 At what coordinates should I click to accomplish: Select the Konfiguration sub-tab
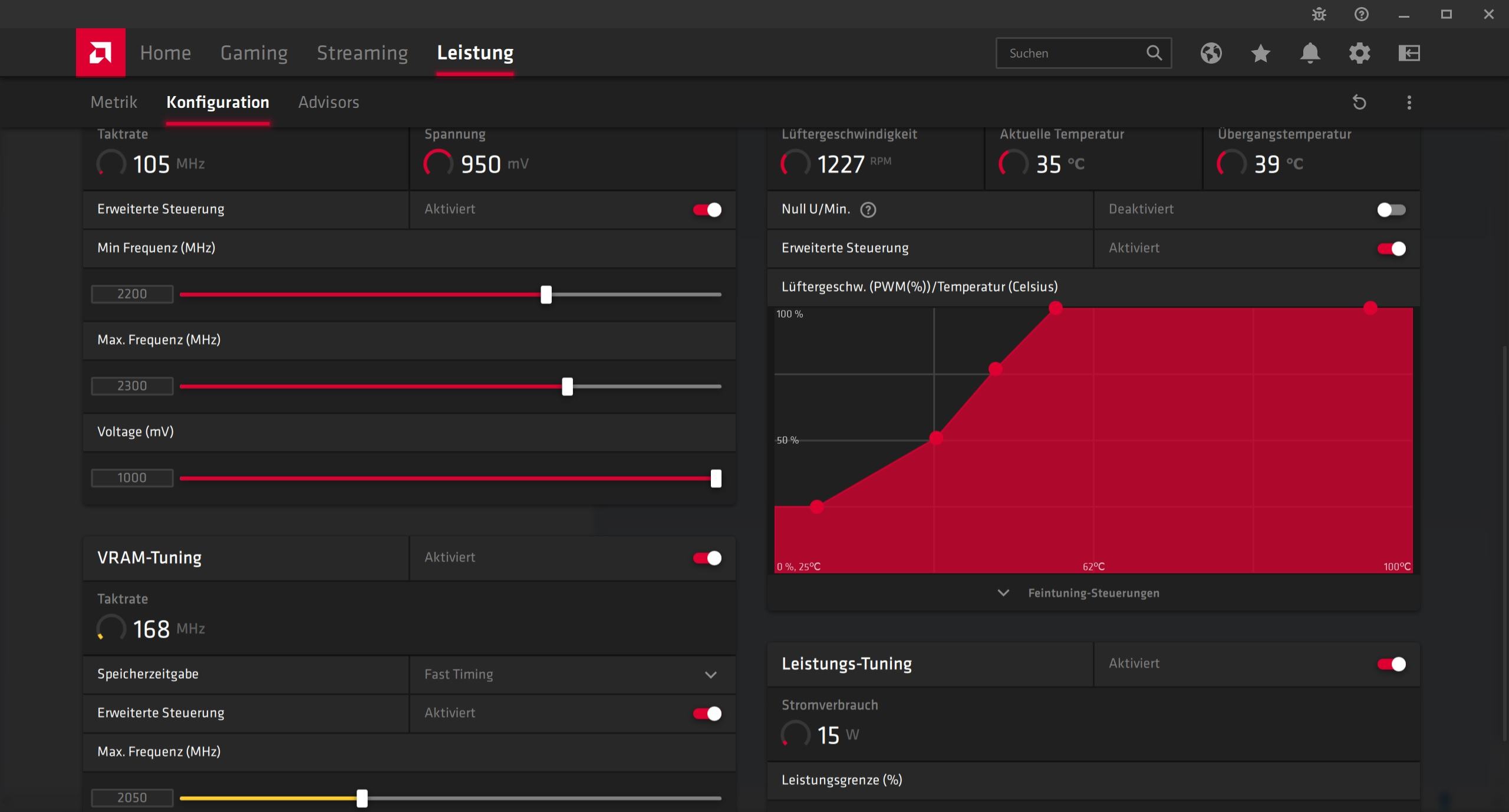[x=218, y=102]
